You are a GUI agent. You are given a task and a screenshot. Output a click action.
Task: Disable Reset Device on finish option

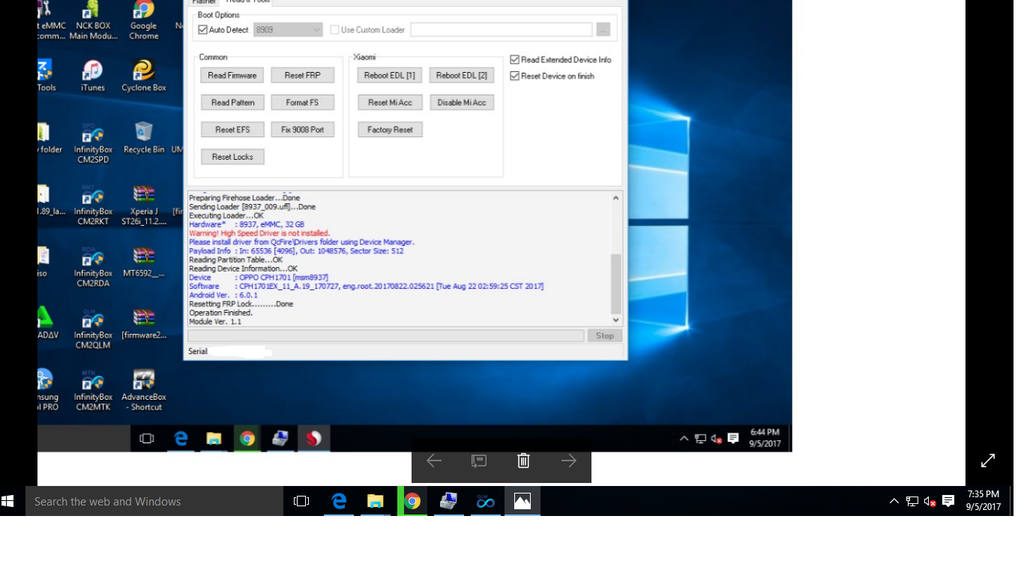pyautogui.click(x=515, y=76)
